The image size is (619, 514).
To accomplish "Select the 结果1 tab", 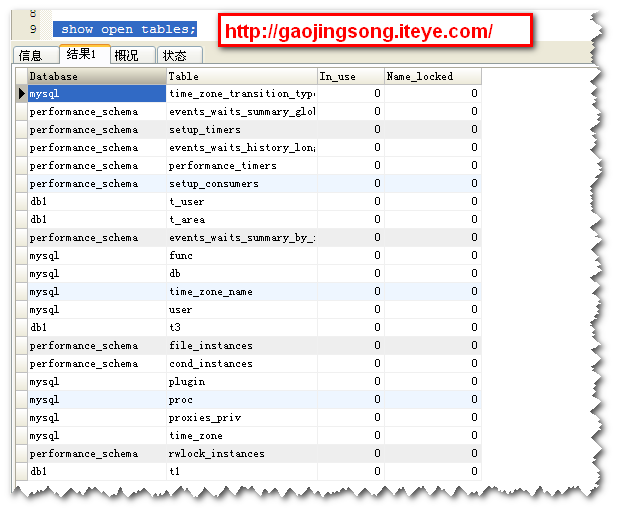I will click(84, 54).
